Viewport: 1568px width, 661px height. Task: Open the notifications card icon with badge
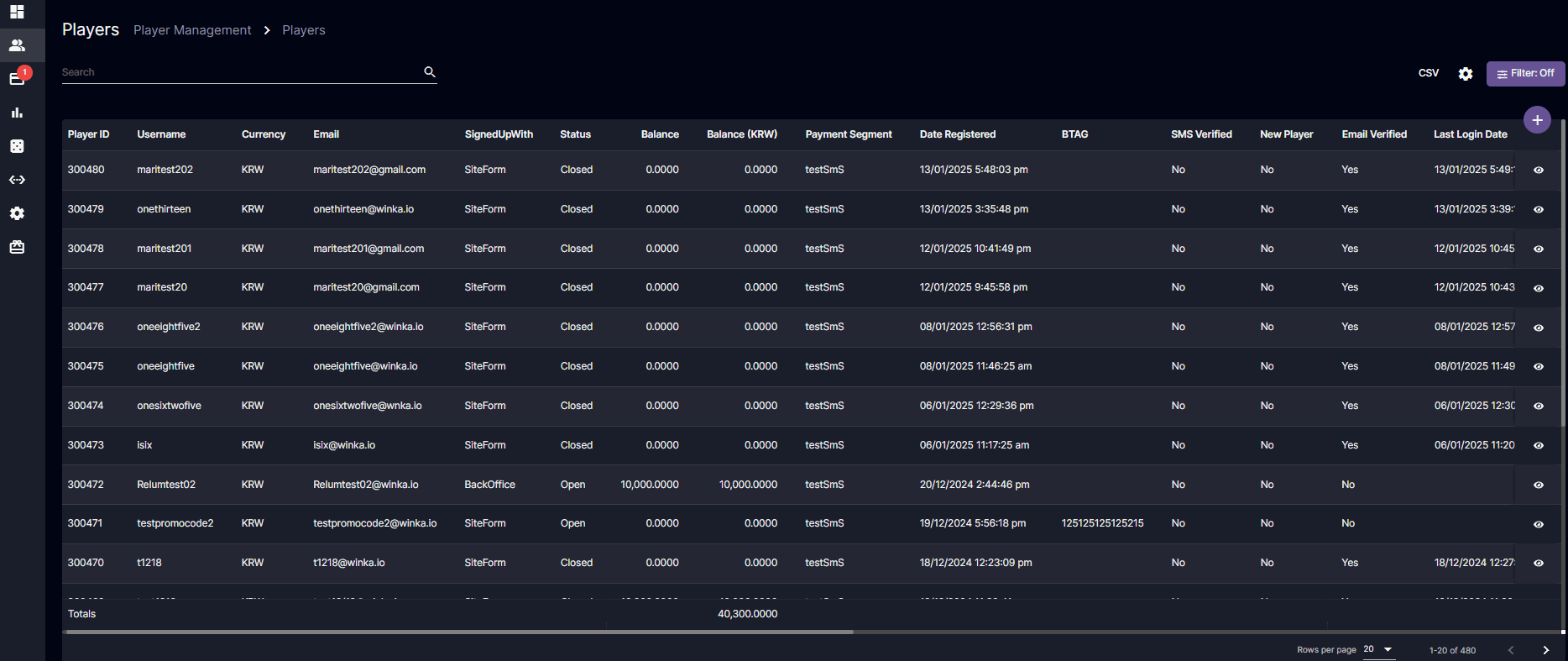pos(17,79)
